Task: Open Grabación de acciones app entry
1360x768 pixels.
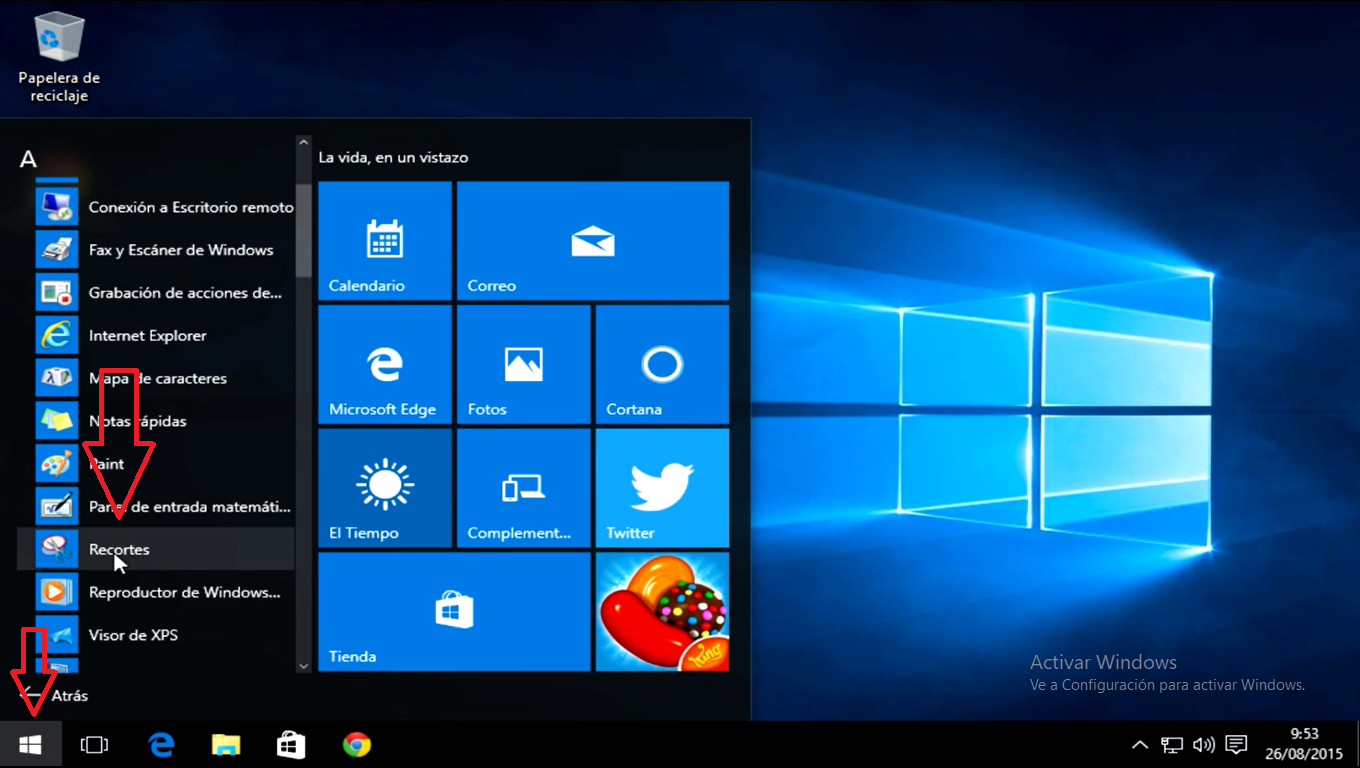Action: [156, 293]
